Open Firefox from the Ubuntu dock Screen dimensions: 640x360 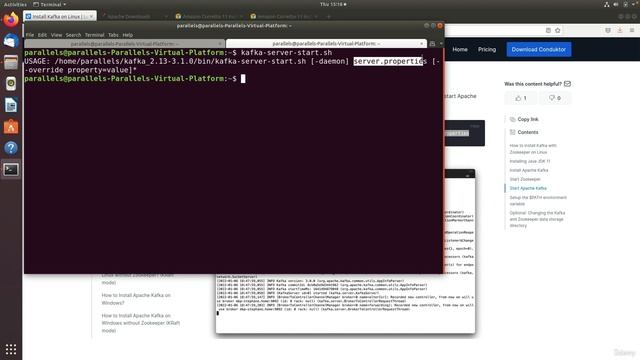[11, 19]
